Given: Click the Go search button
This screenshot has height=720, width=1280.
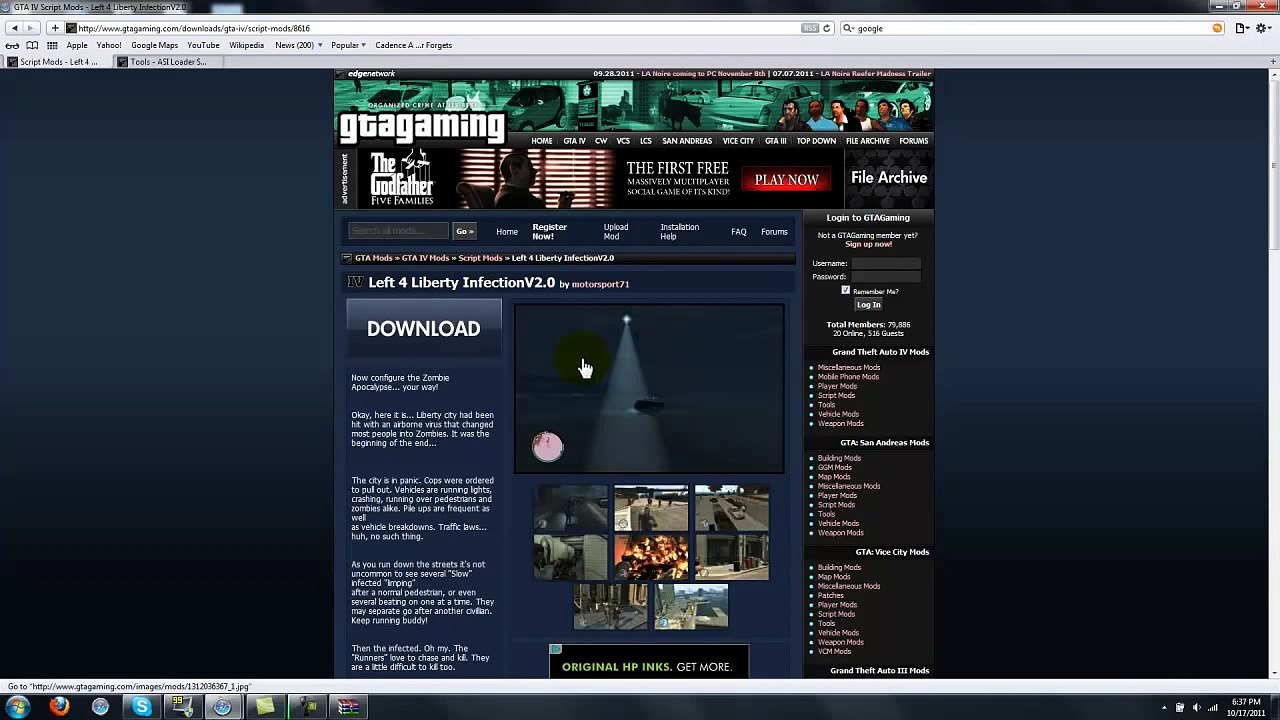Looking at the screenshot, I should tap(464, 231).
